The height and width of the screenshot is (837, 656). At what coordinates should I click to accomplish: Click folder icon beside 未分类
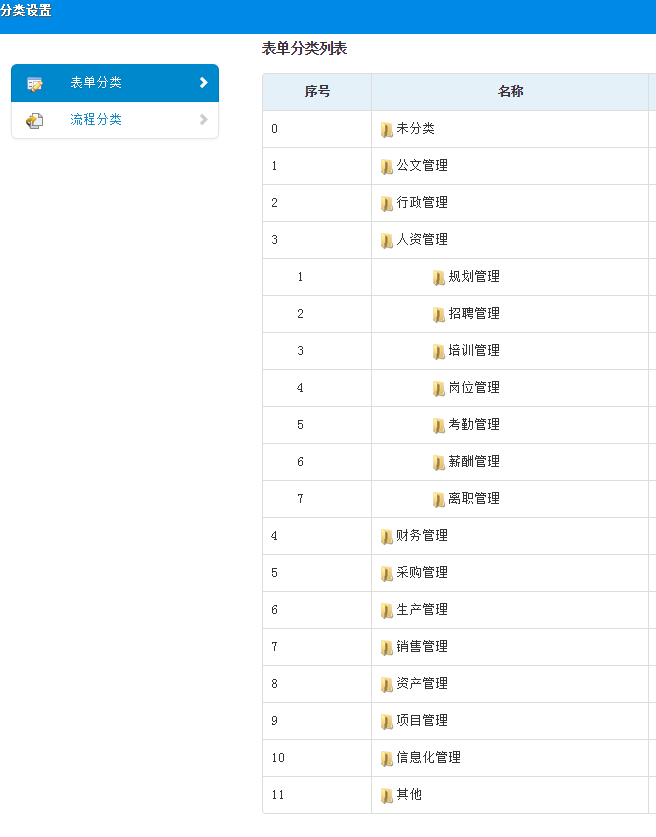[x=386, y=130]
